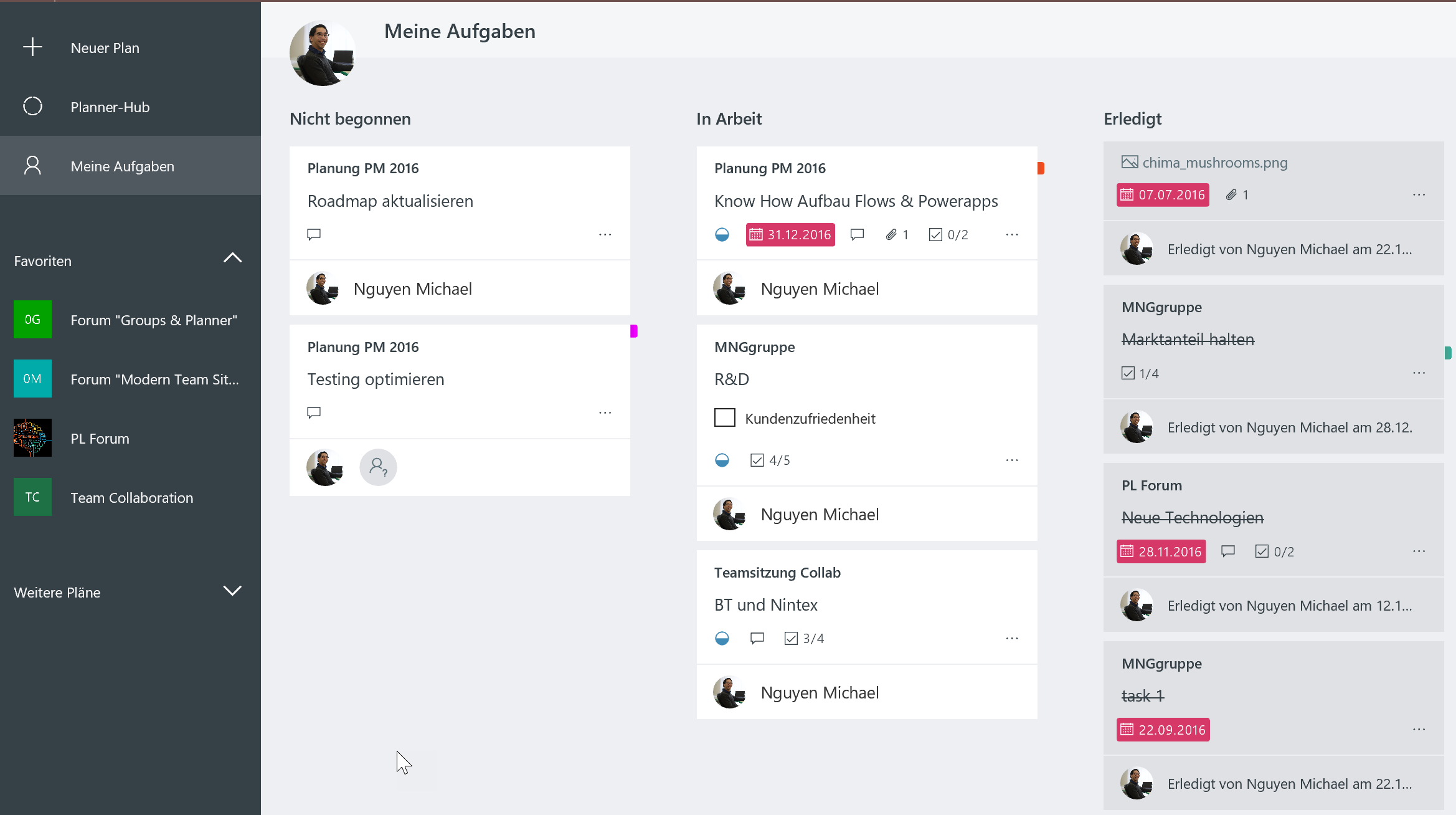This screenshot has width=1456, height=815.
Task: Open the Planner-Hub circle icon
Action: (32, 107)
